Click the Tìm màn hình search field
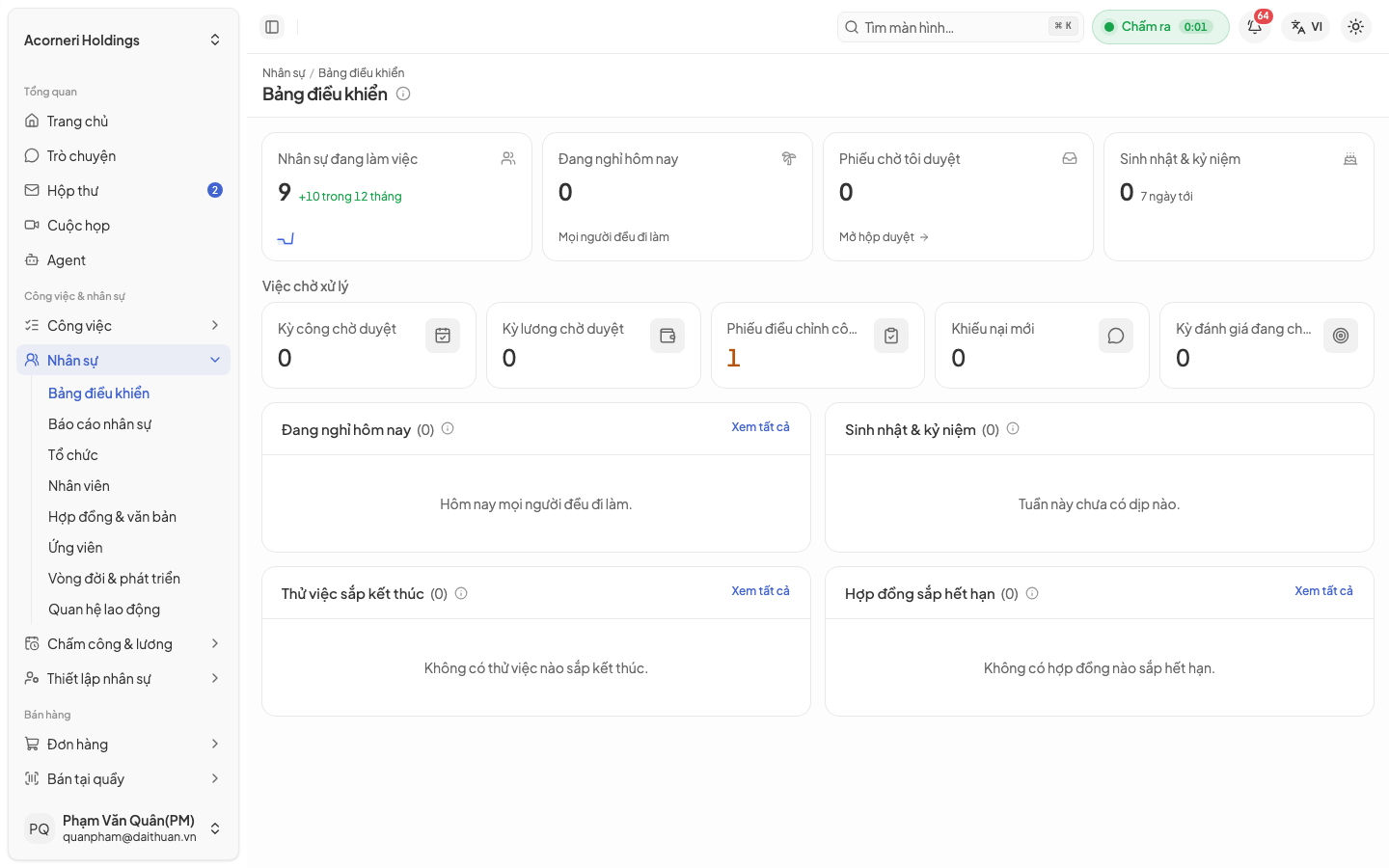This screenshot has width=1389, height=868. pyautogui.click(x=960, y=27)
